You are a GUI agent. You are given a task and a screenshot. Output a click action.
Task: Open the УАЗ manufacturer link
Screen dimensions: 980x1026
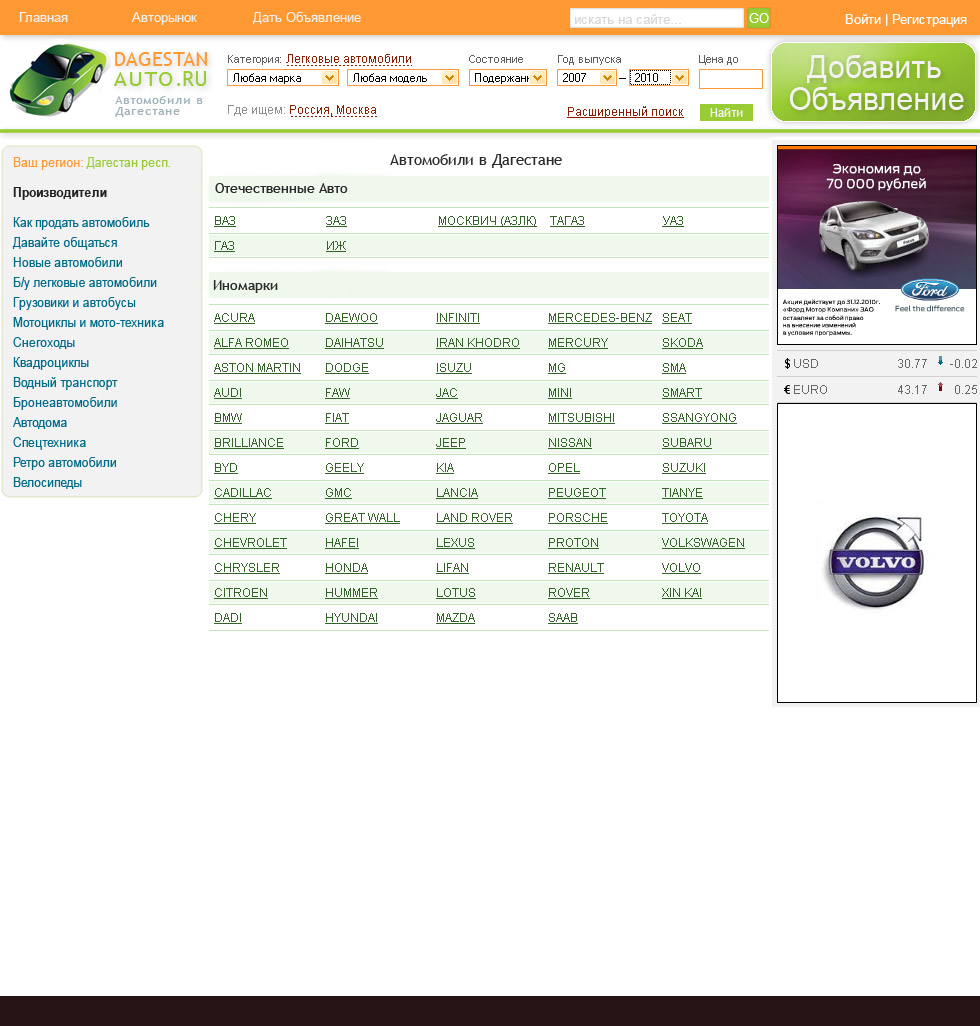(673, 221)
